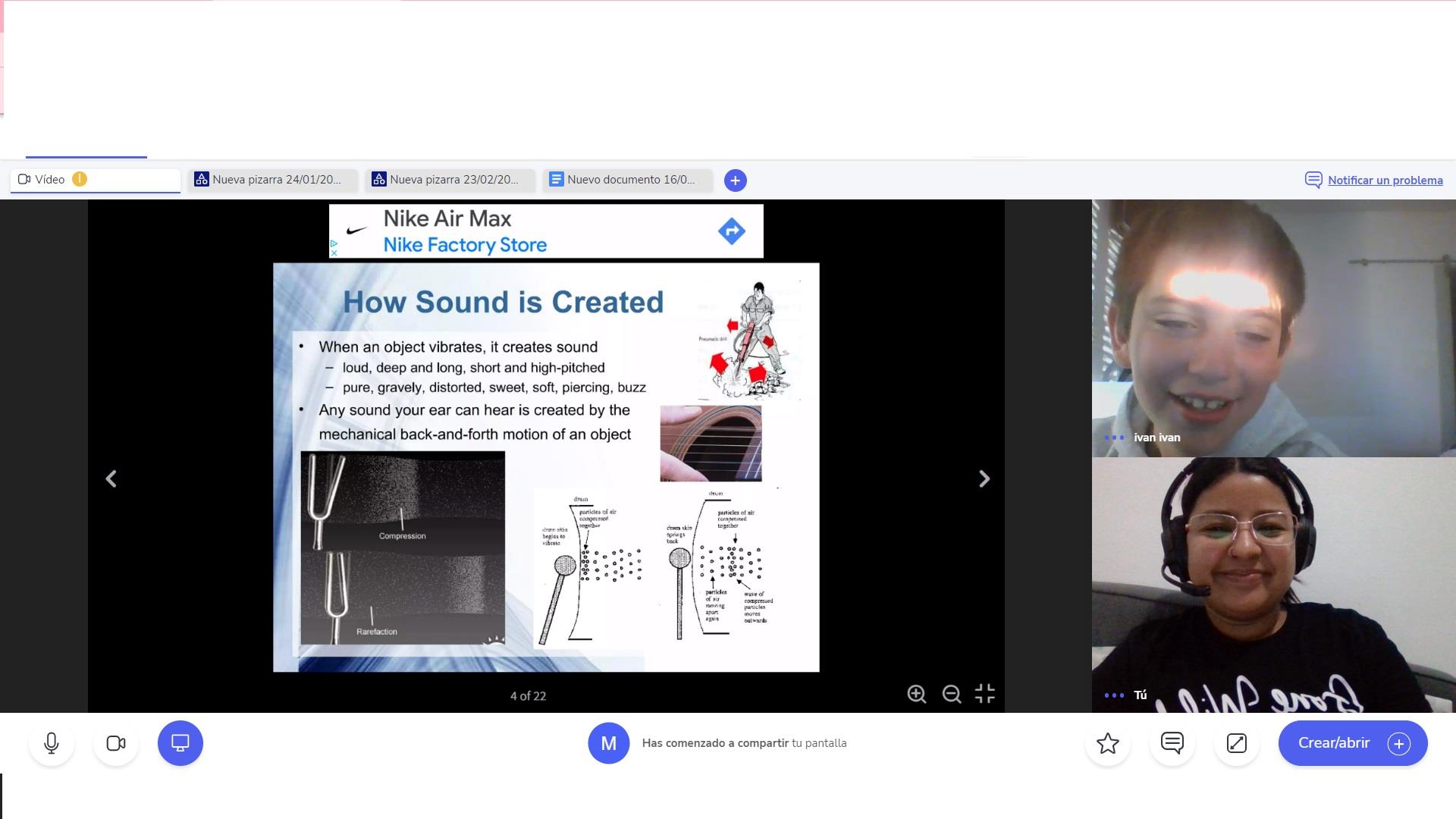Click Notificar un problema link
Image resolution: width=1456 pixels, height=819 pixels.
click(x=1385, y=180)
